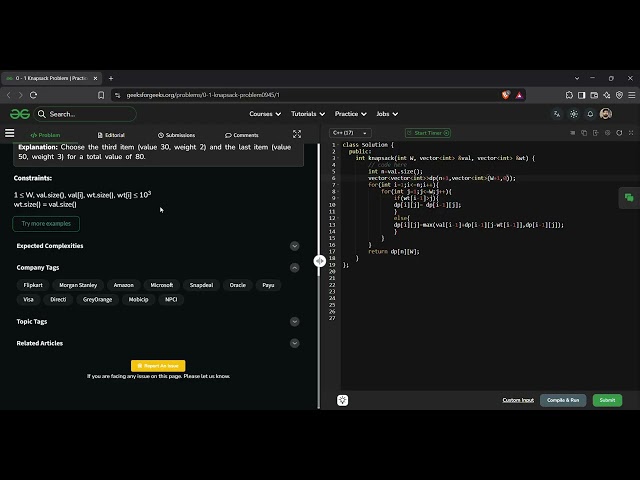The width and height of the screenshot is (640, 480).
Task: Click Try more examples button
Action: click(46, 224)
